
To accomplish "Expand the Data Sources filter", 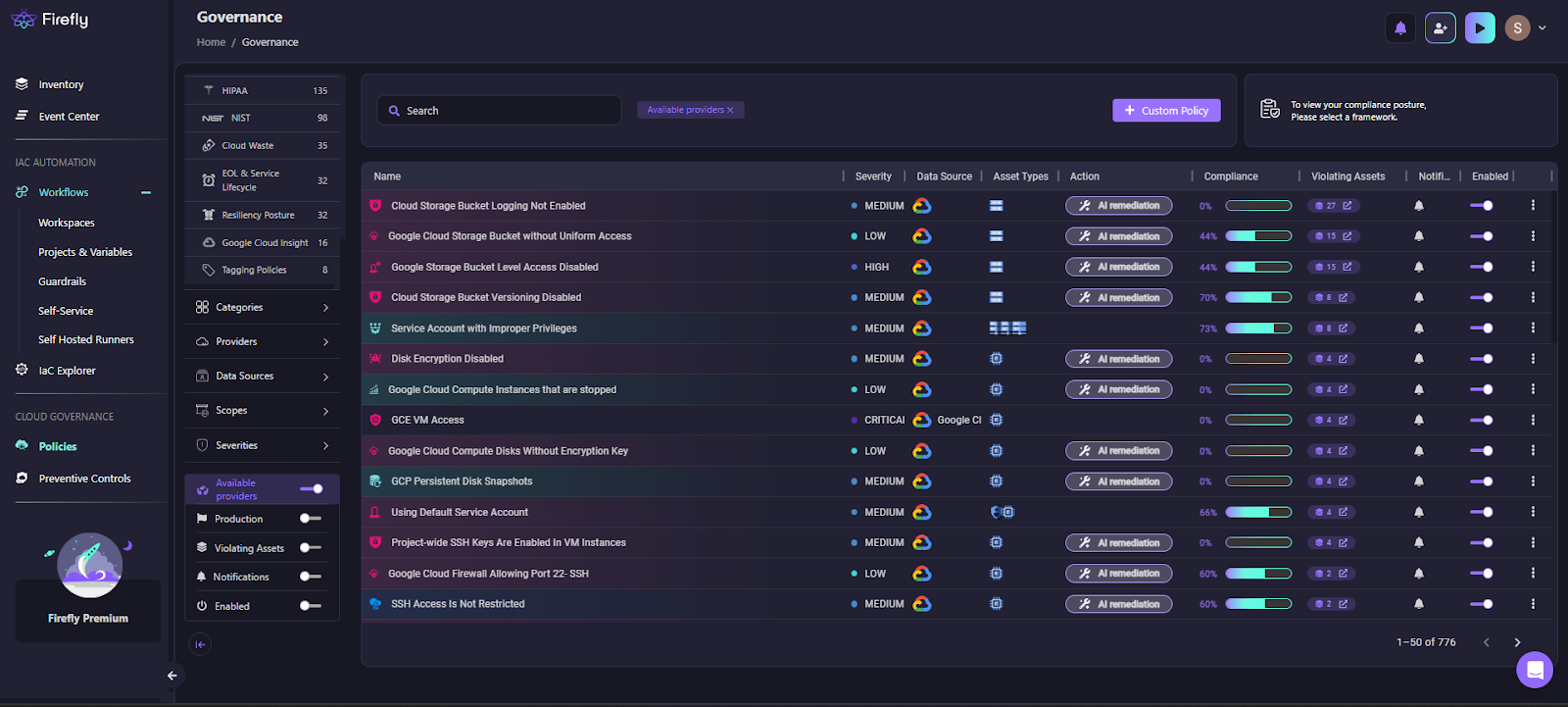I will tap(263, 376).
